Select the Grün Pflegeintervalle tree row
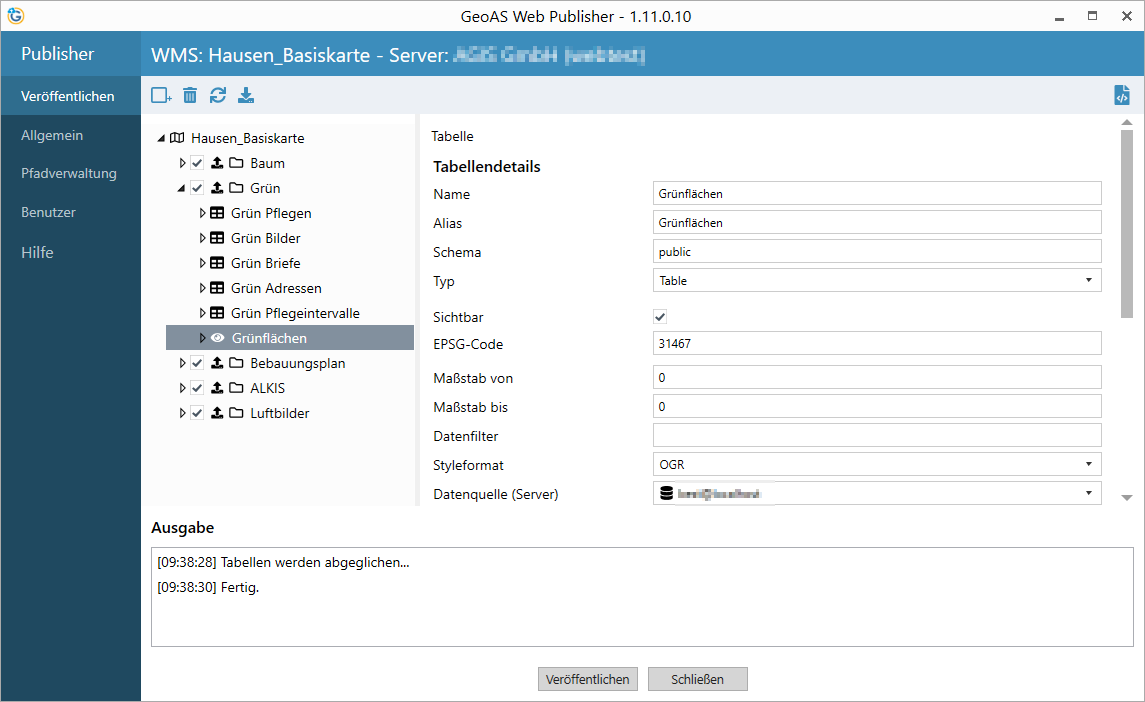This screenshot has height=702, width=1145. (291, 313)
